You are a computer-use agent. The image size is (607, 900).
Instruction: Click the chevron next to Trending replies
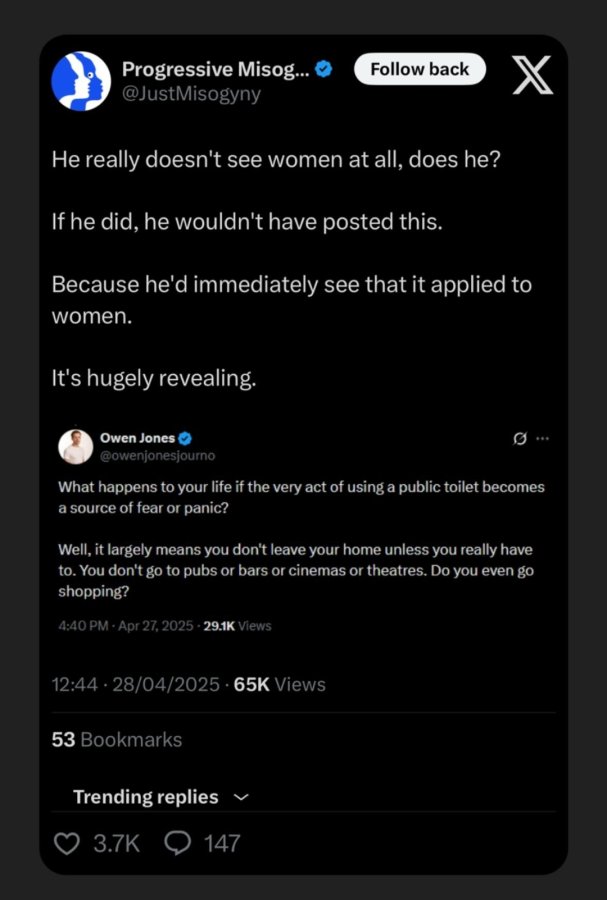tap(242, 797)
